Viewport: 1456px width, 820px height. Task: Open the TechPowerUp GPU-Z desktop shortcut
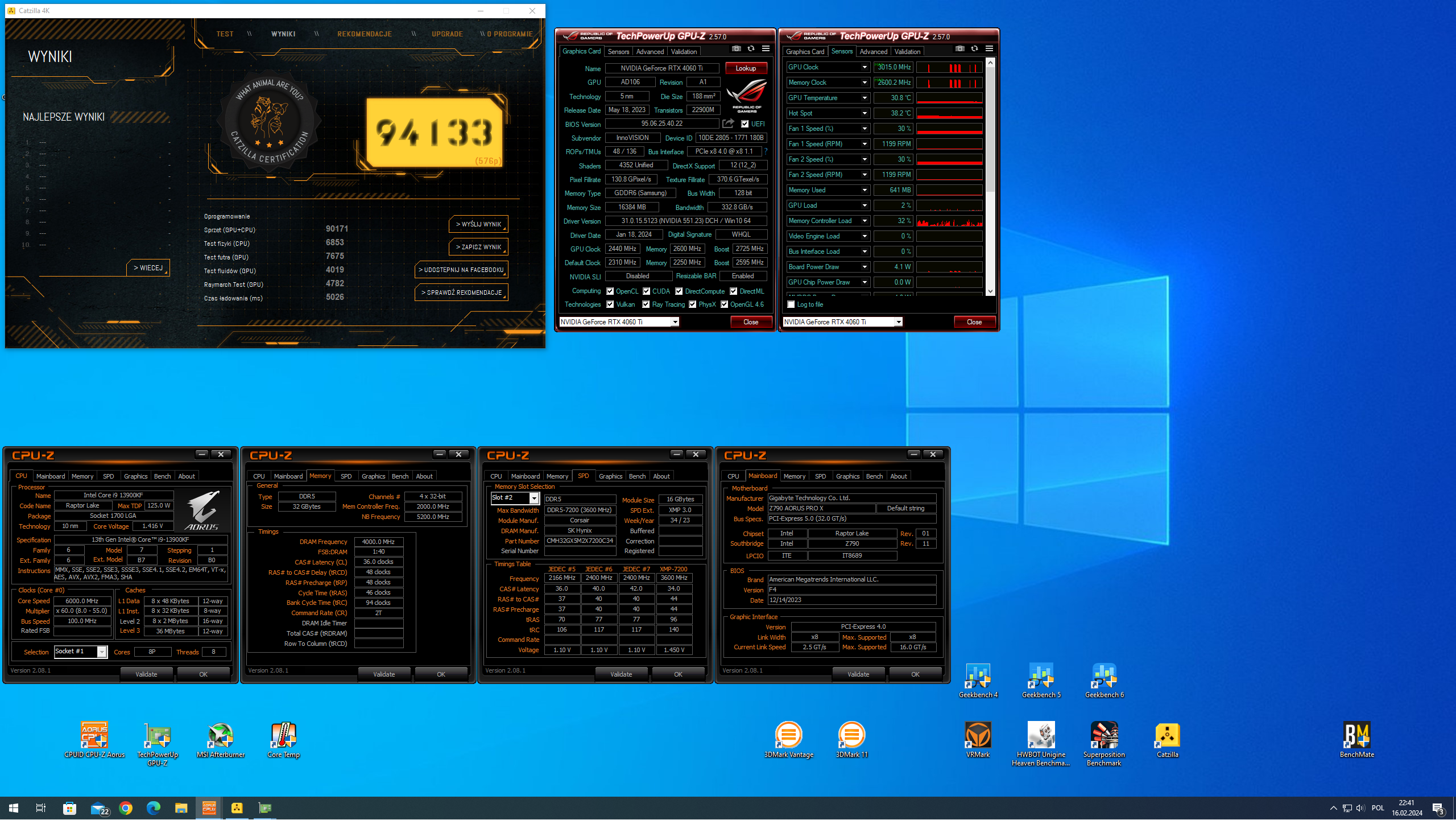point(158,744)
